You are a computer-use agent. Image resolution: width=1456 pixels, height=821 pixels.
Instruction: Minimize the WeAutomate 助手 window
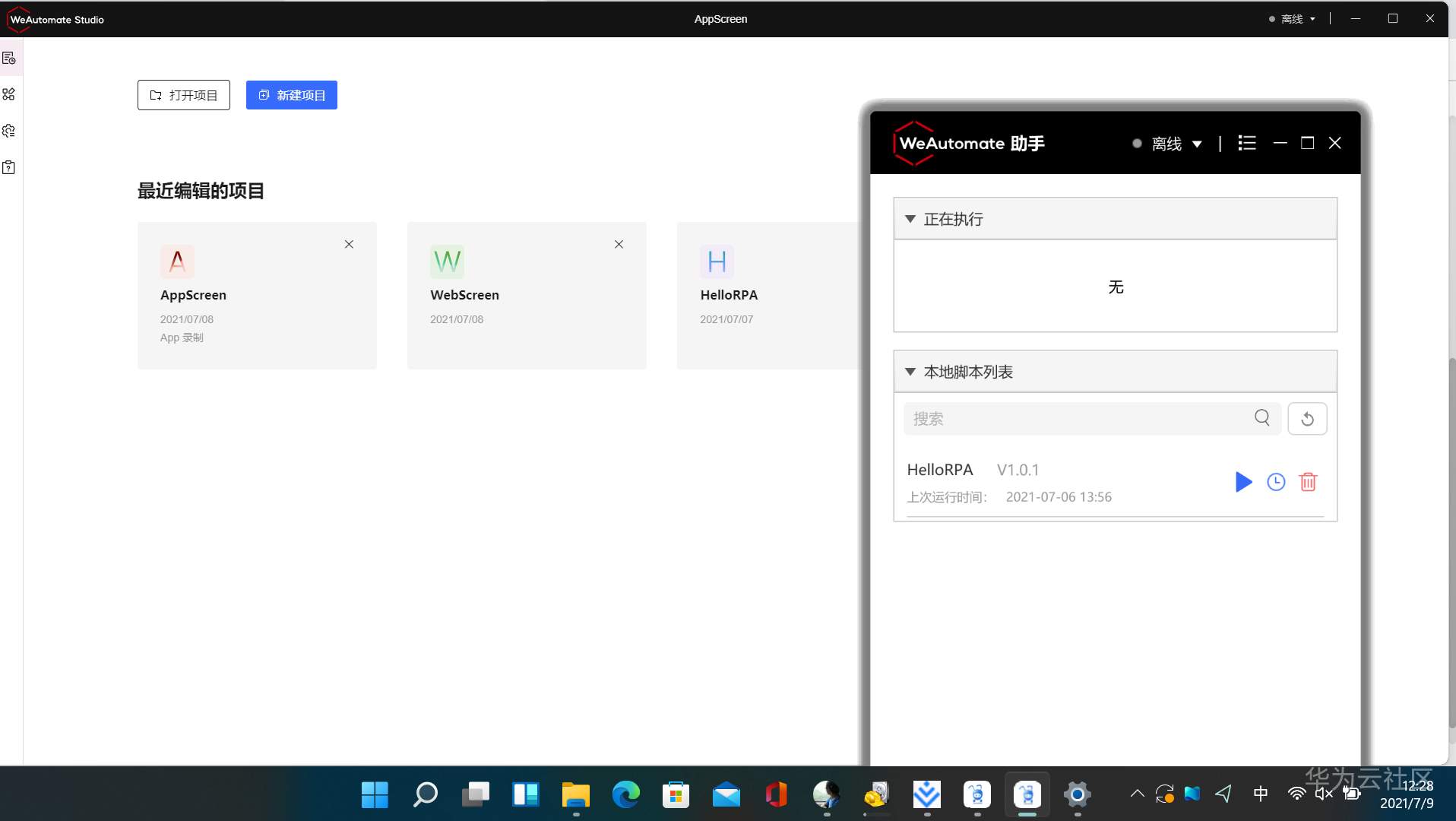click(1280, 143)
